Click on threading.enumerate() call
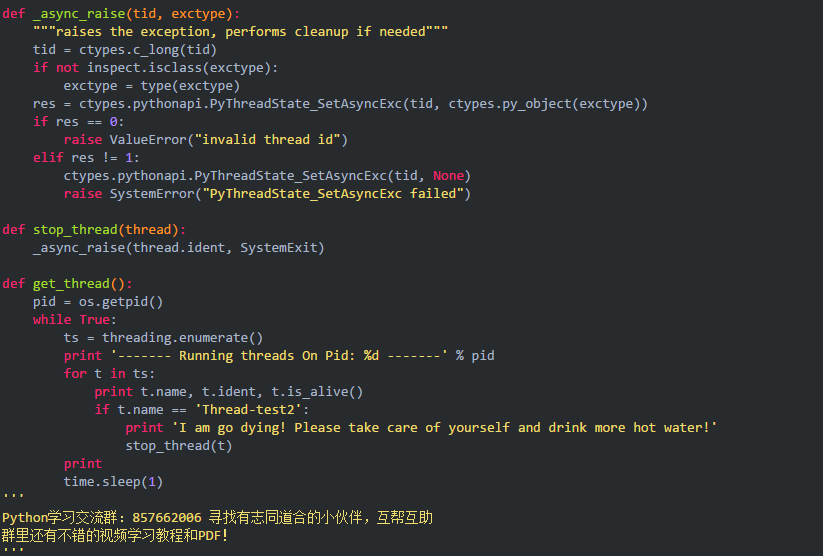The height and width of the screenshot is (556, 823). tap(183, 337)
